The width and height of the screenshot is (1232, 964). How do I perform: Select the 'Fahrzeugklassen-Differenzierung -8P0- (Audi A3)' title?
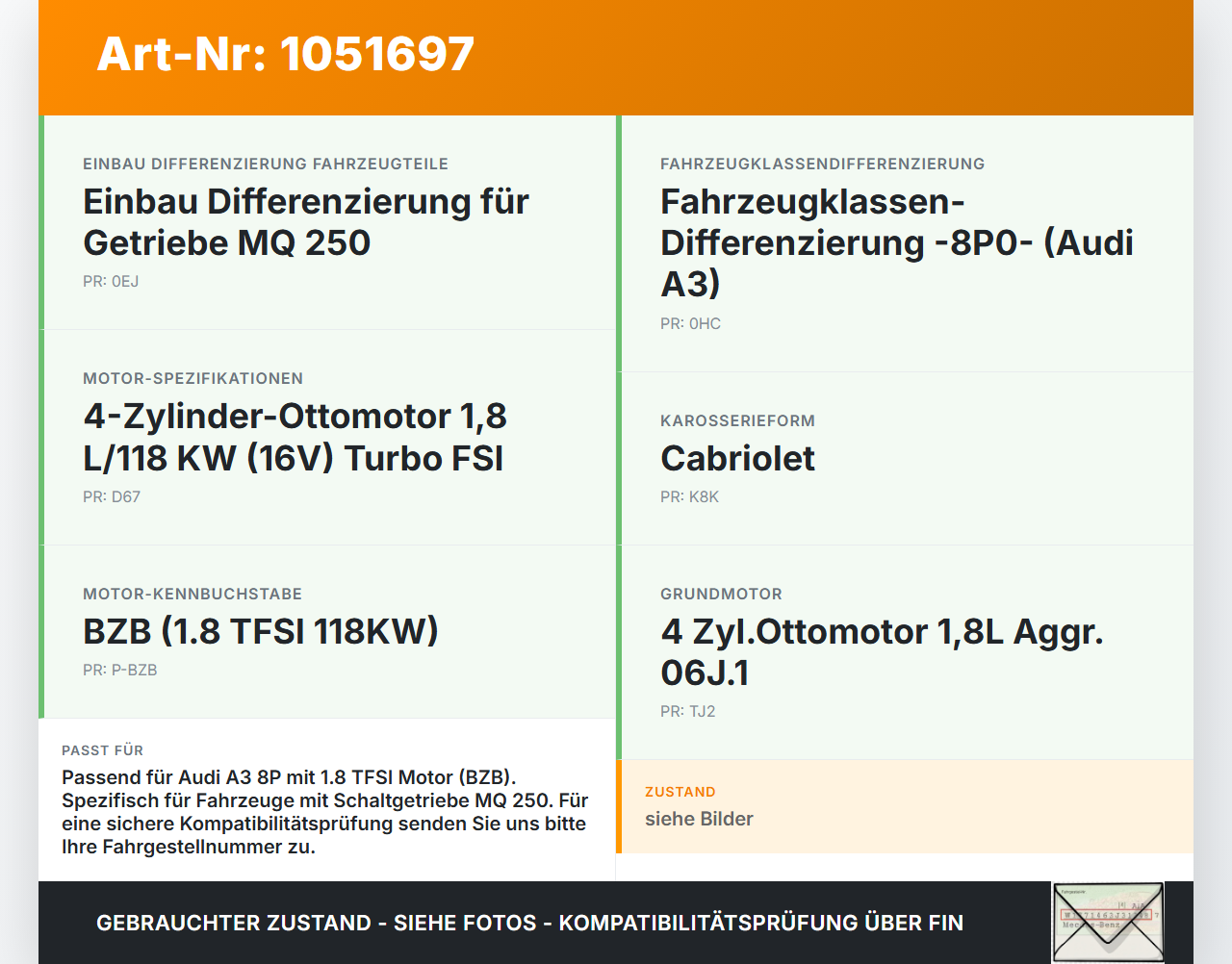897,242
